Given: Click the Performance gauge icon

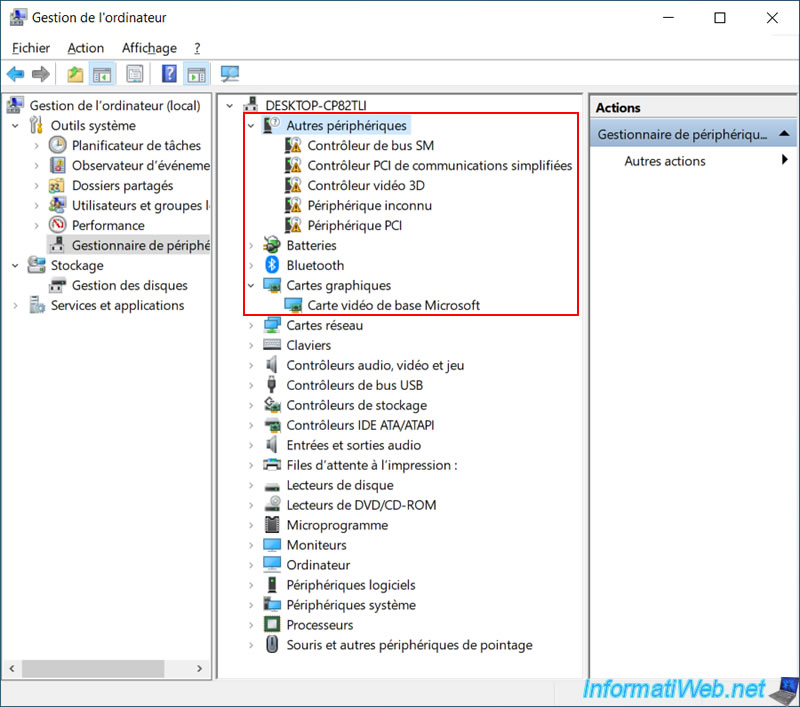Looking at the screenshot, I should 57,225.
